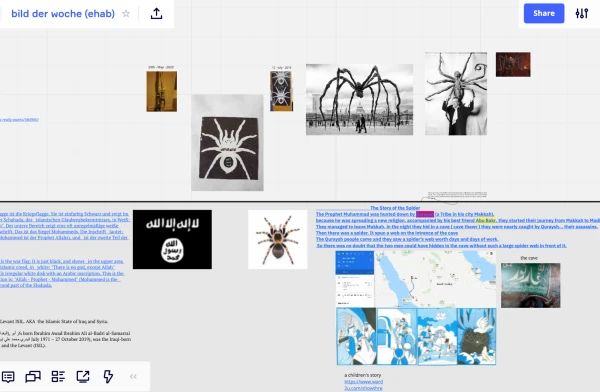Open the lightning bolt activity icon
Viewport: 600px width, 392px height.
[108, 377]
